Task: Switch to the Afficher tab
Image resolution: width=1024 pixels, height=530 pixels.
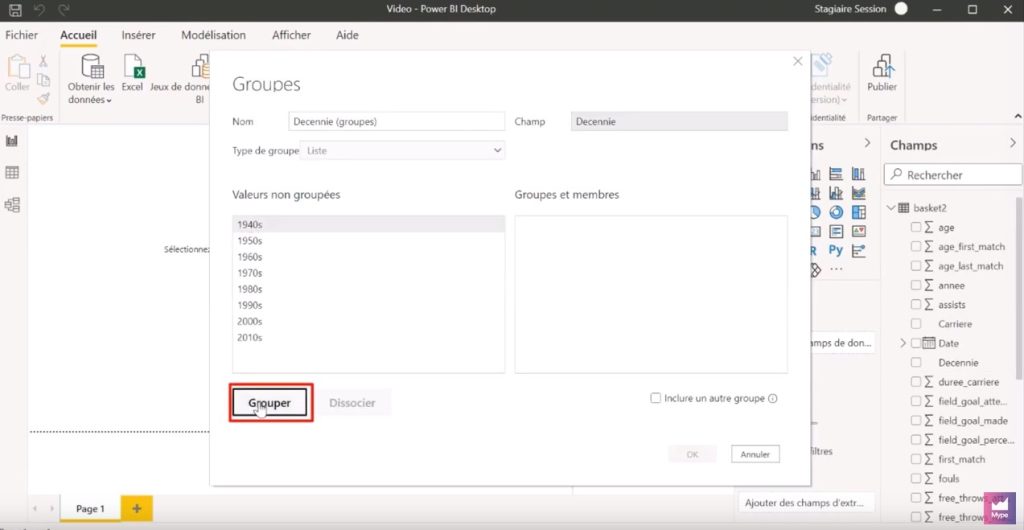Action: 291,35
